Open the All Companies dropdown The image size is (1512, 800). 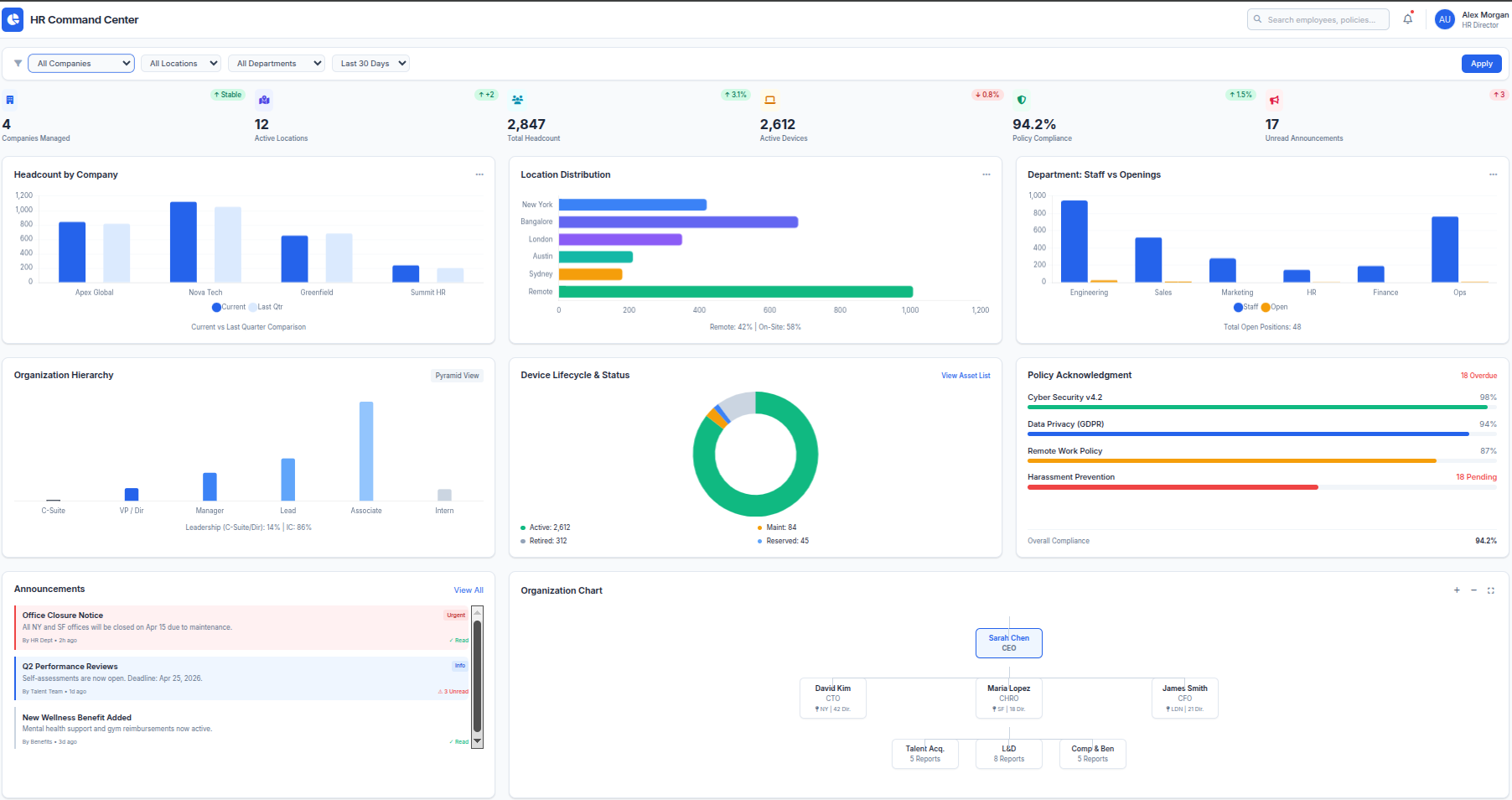pyautogui.click(x=81, y=64)
